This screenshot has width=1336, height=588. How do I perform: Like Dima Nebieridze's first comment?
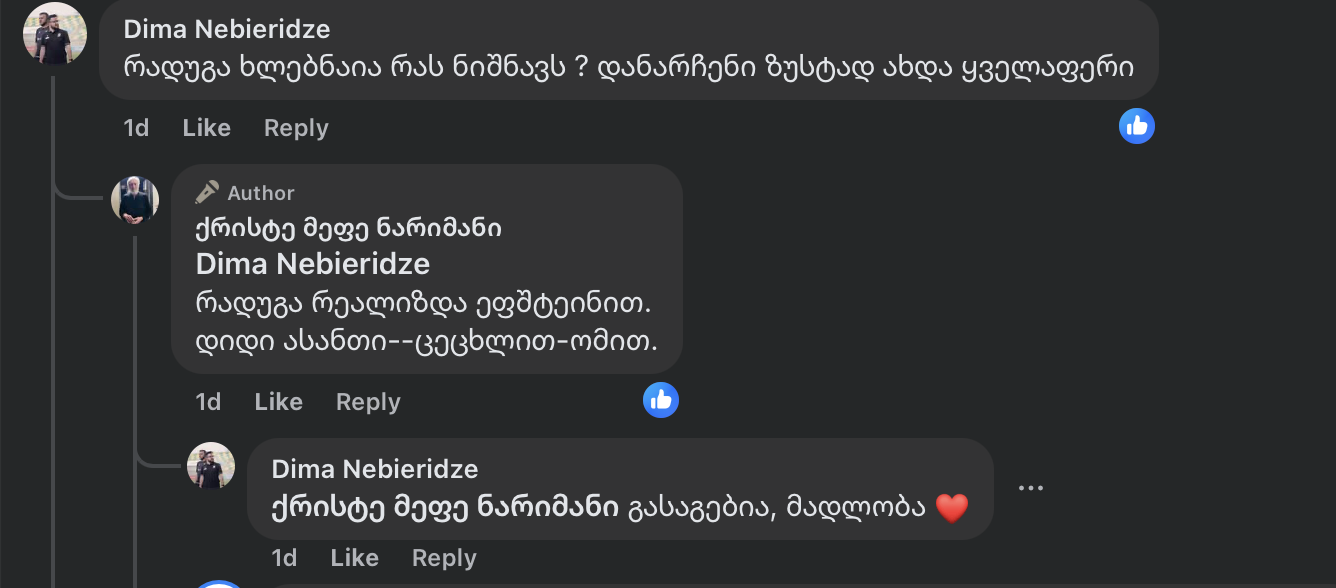coord(204,127)
